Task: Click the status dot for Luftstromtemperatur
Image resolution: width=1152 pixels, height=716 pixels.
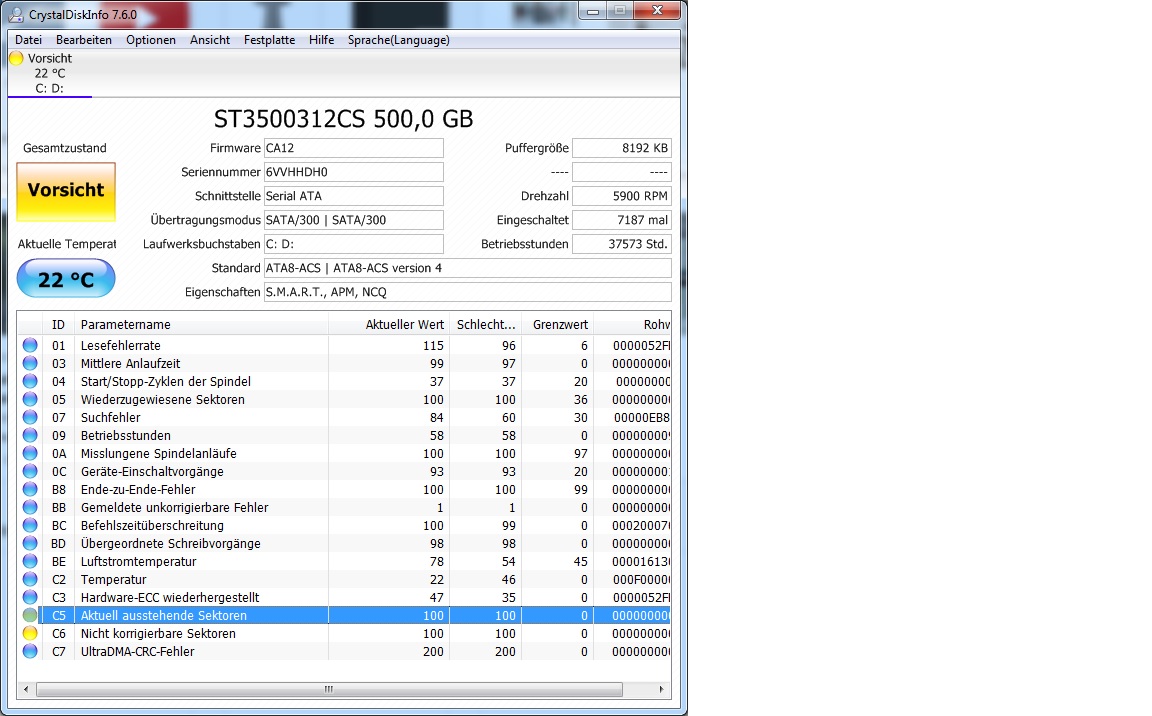Action: tap(30, 561)
